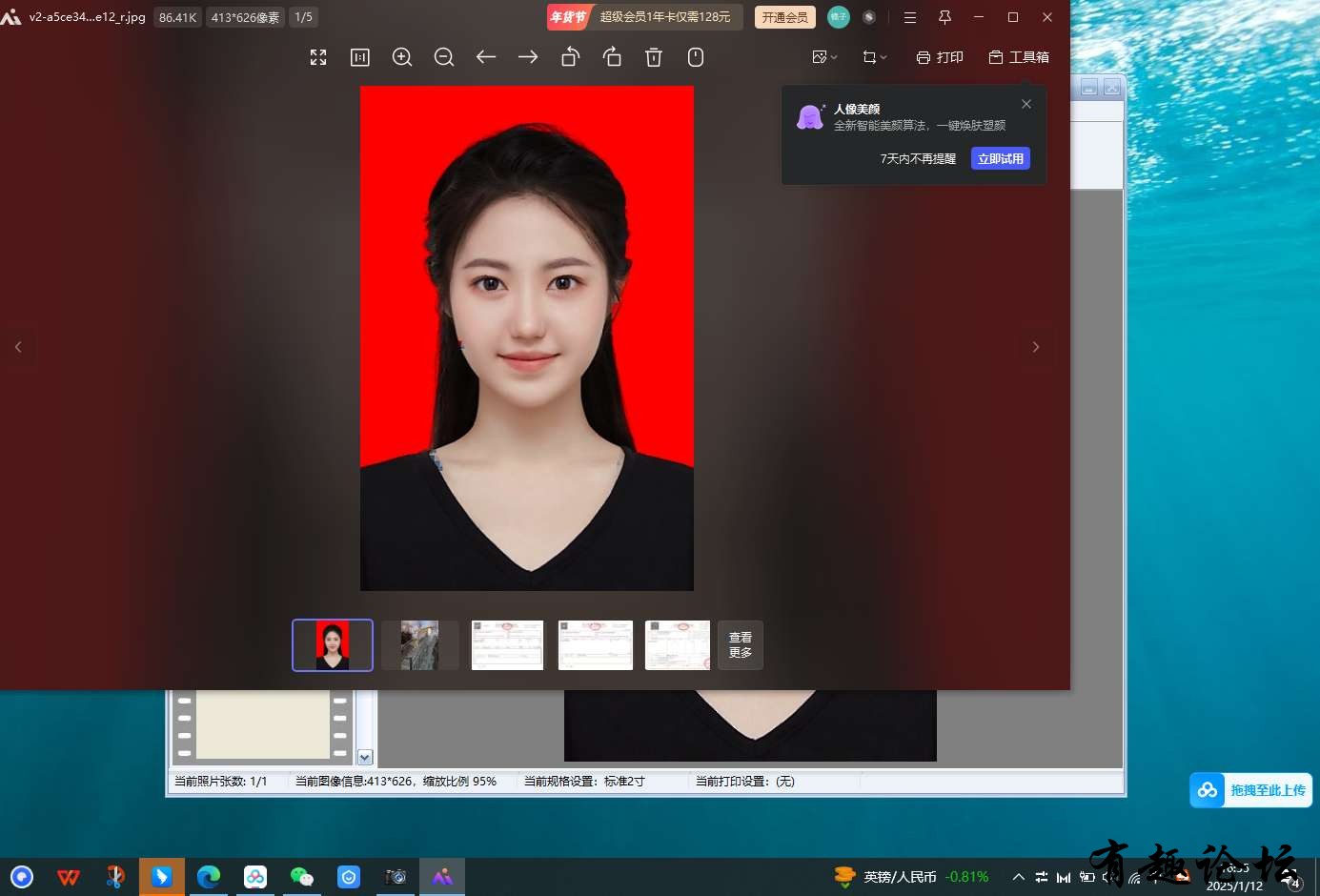Click the grey skin badge icon in title bar

click(x=869, y=17)
